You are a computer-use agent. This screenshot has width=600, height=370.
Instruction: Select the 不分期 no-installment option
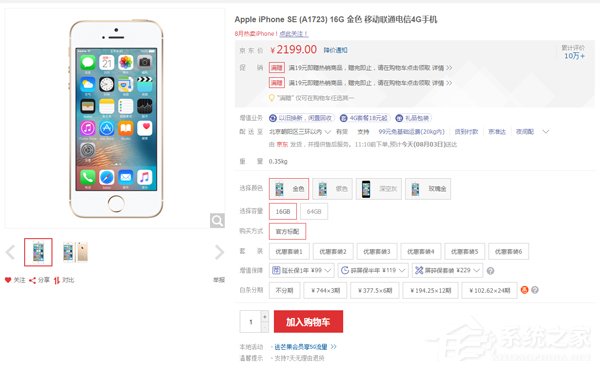[284, 290]
